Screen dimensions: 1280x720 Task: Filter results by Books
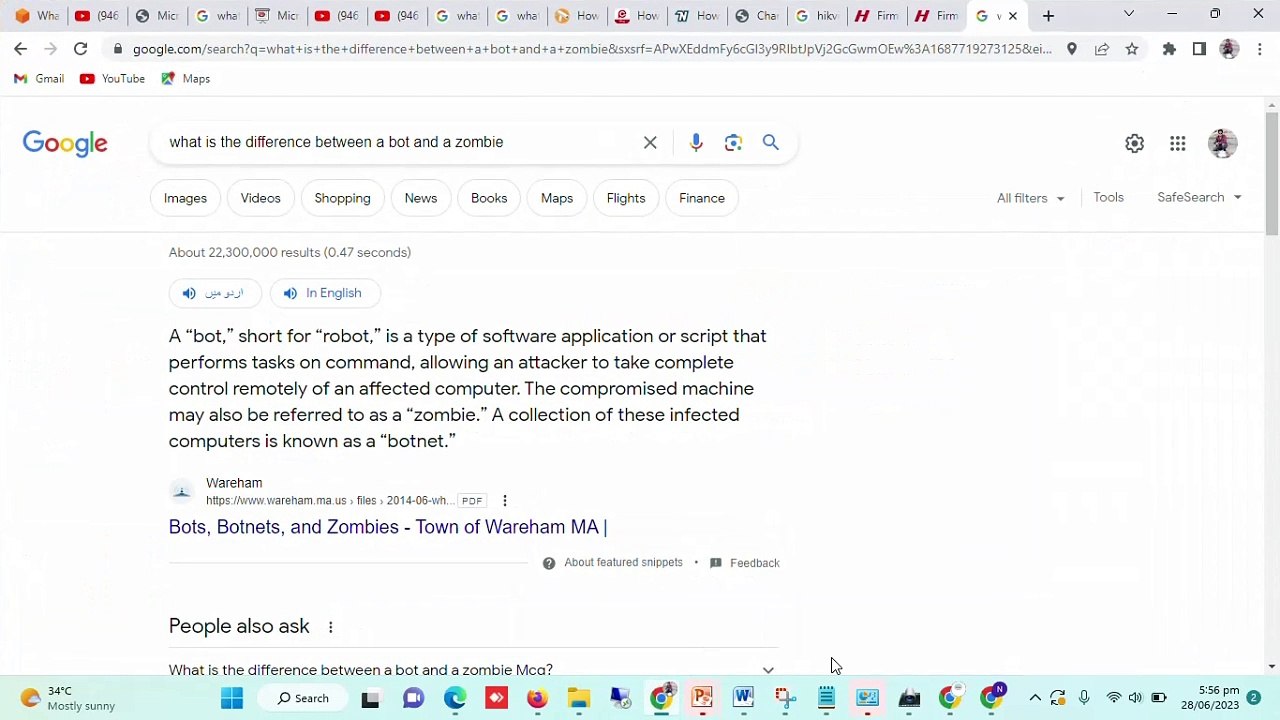pyautogui.click(x=489, y=198)
